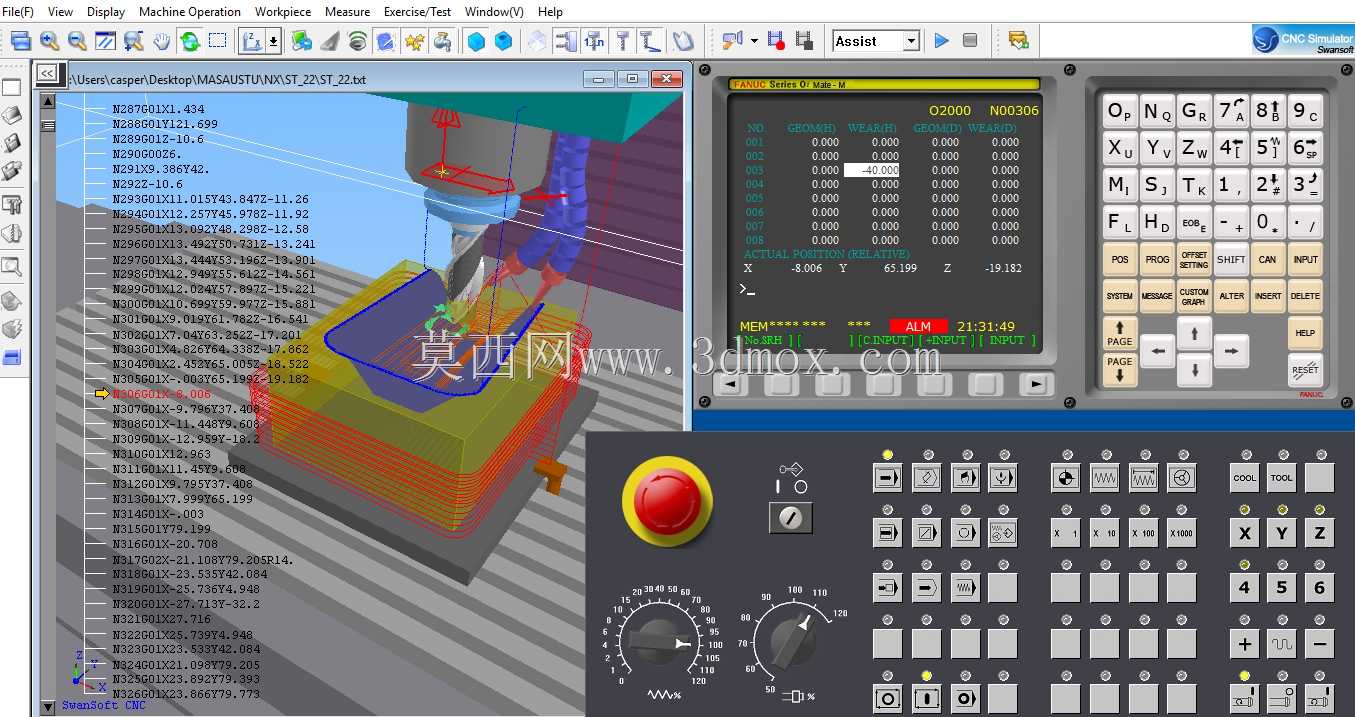Image resolution: width=1355 pixels, height=717 pixels.
Task: Toggle the dry run key
Action: pos(964,587)
